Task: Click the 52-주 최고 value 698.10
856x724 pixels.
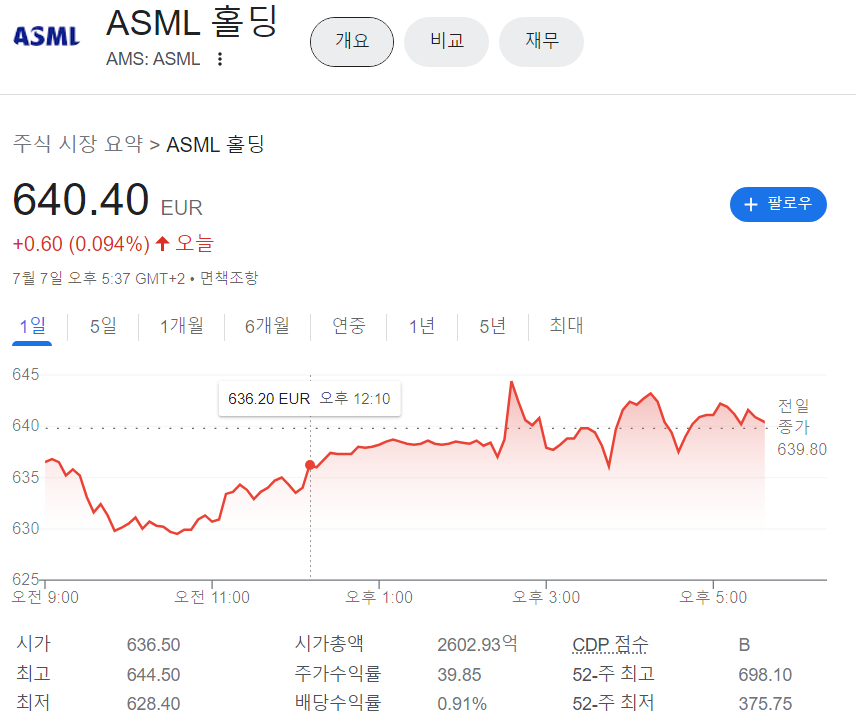Action: point(765,675)
